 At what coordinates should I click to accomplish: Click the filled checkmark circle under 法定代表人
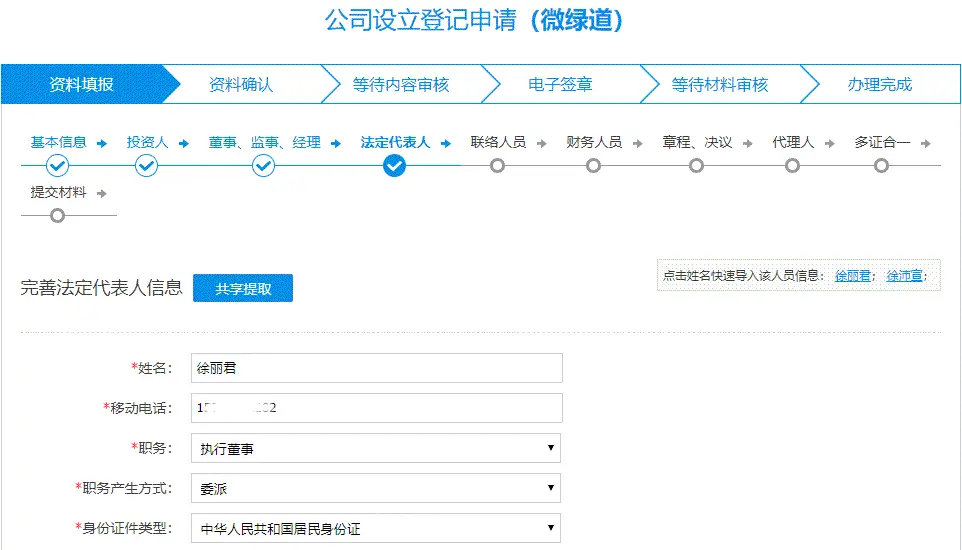394,166
